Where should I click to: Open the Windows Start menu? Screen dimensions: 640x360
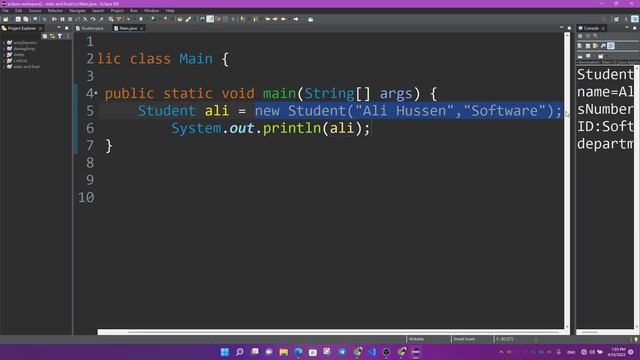click(x=224, y=352)
